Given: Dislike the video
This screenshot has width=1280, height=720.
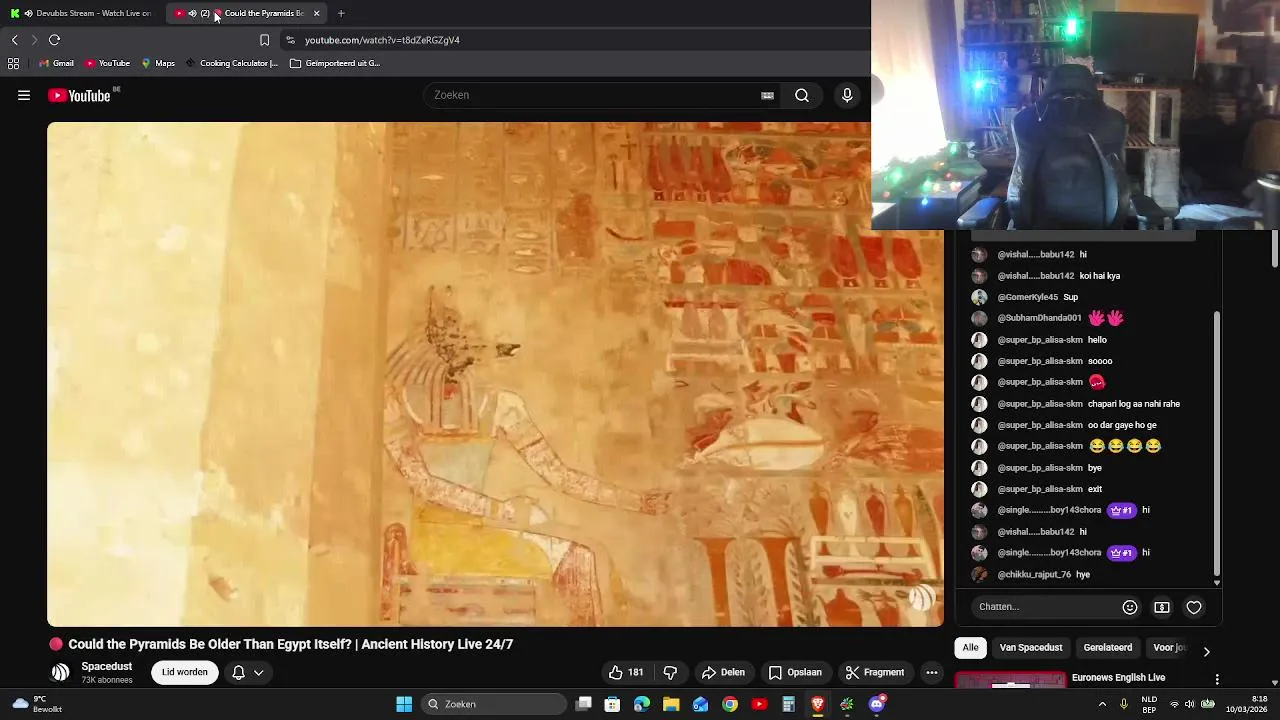Looking at the screenshot, I should click(671, 672).
